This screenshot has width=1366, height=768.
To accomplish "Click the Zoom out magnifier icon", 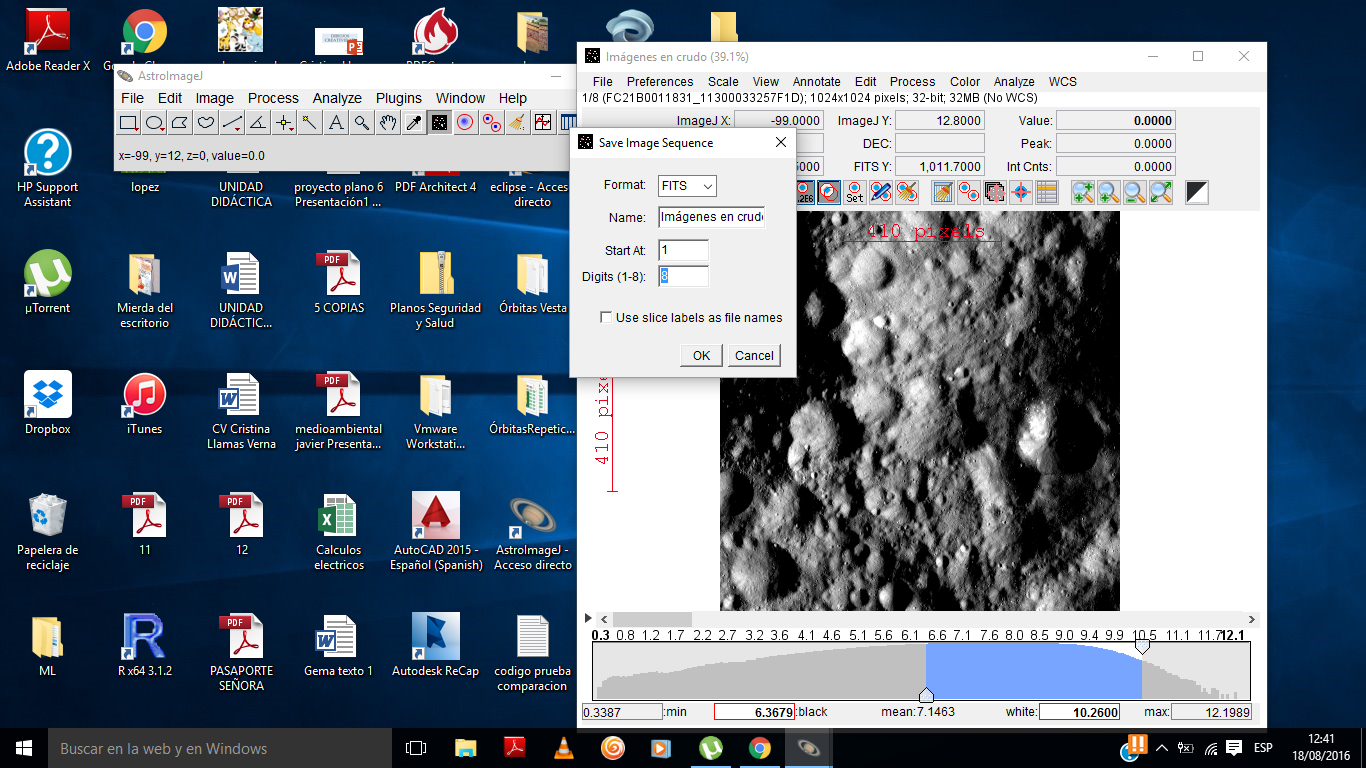I will coord(1134,192).
